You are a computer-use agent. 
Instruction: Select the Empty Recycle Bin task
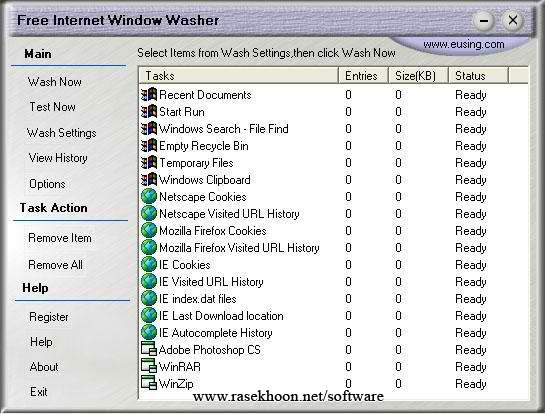point(204,146)
